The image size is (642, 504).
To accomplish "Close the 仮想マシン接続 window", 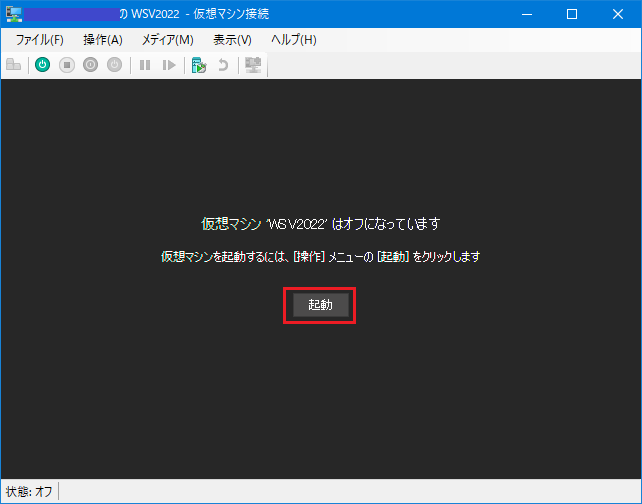I will point(618,14).
